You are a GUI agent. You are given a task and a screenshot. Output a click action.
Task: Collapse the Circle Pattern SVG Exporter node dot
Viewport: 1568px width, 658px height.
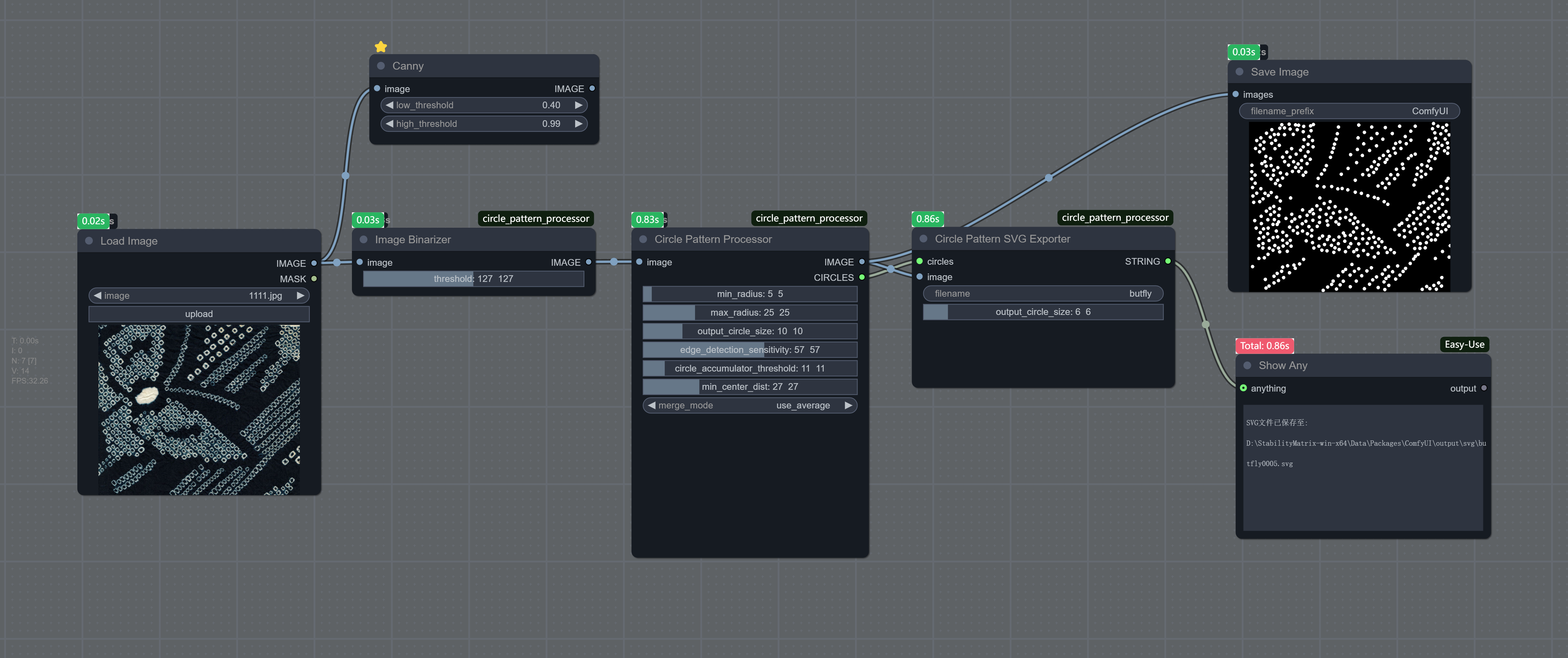point(923,239)
